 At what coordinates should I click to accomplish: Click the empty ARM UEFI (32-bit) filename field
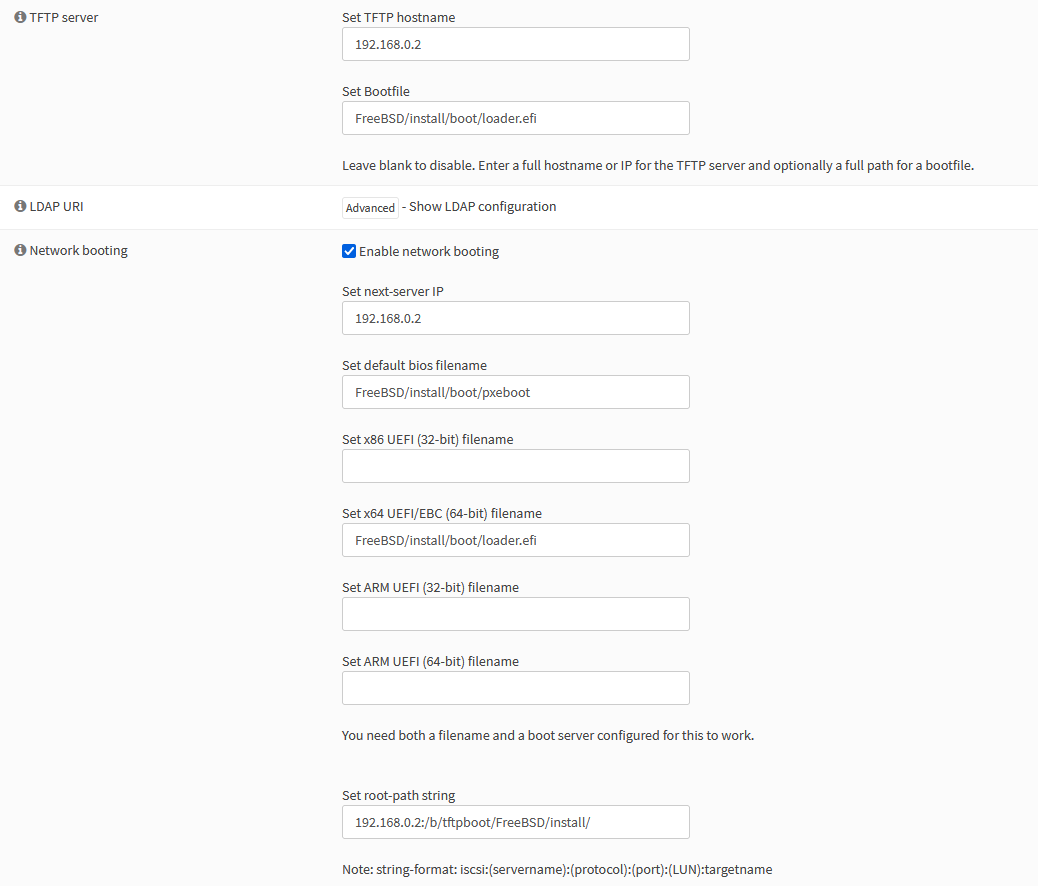tap(515, 614)
